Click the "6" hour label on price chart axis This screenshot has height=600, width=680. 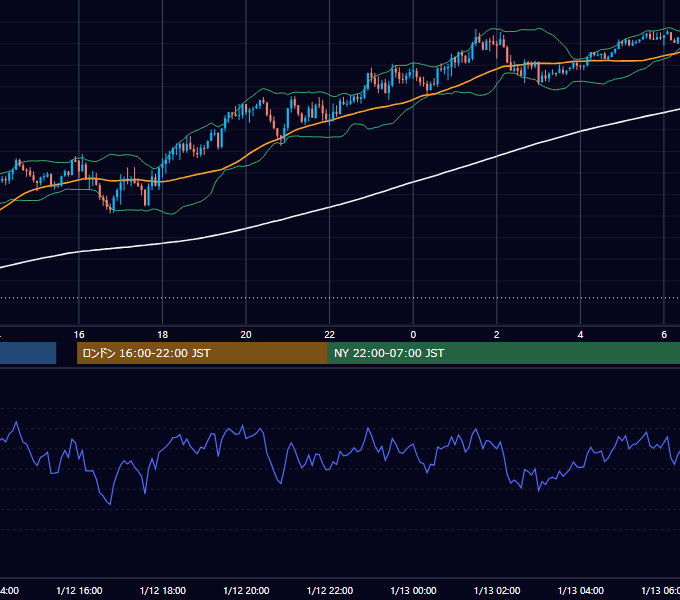[664, 335]
